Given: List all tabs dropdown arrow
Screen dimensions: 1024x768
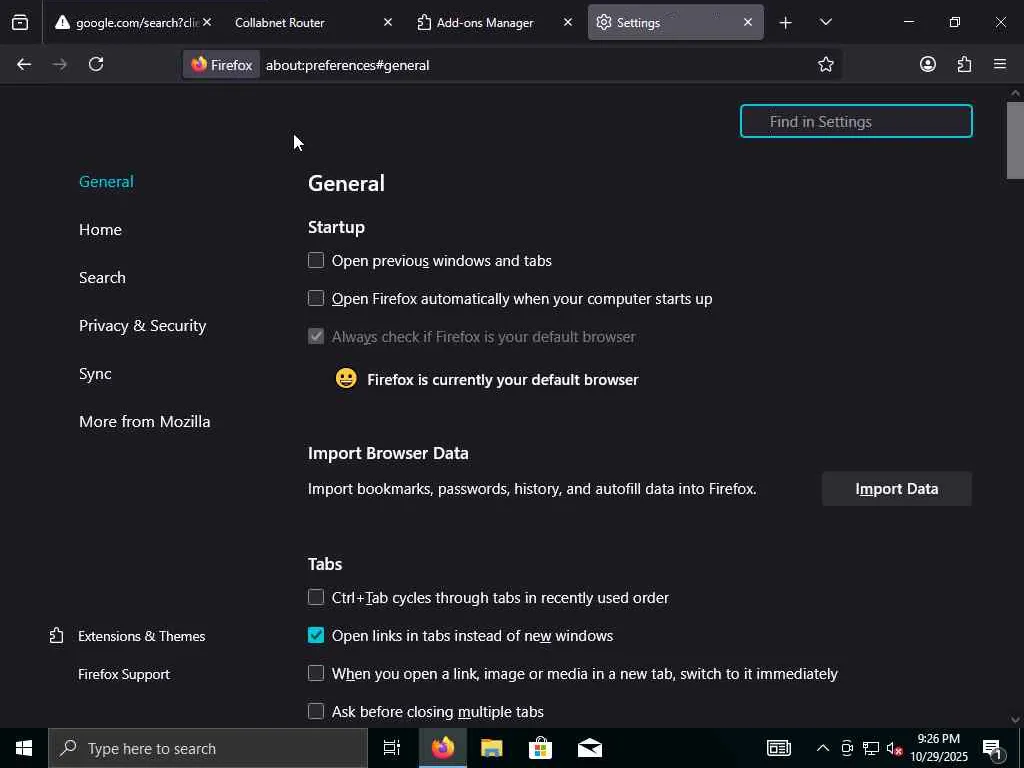Looking at the screenshot, I should click(825, 22).
